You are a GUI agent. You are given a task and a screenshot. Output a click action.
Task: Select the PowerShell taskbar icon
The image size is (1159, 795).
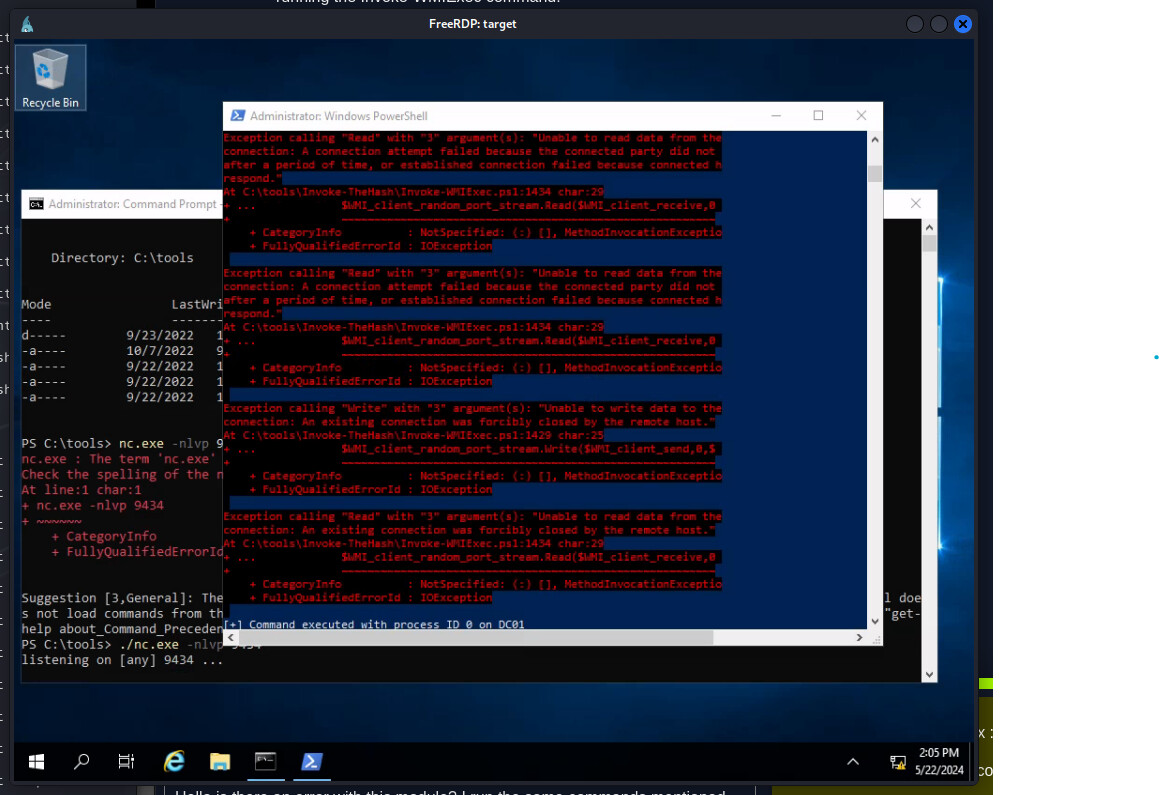(x=311, y=762)
